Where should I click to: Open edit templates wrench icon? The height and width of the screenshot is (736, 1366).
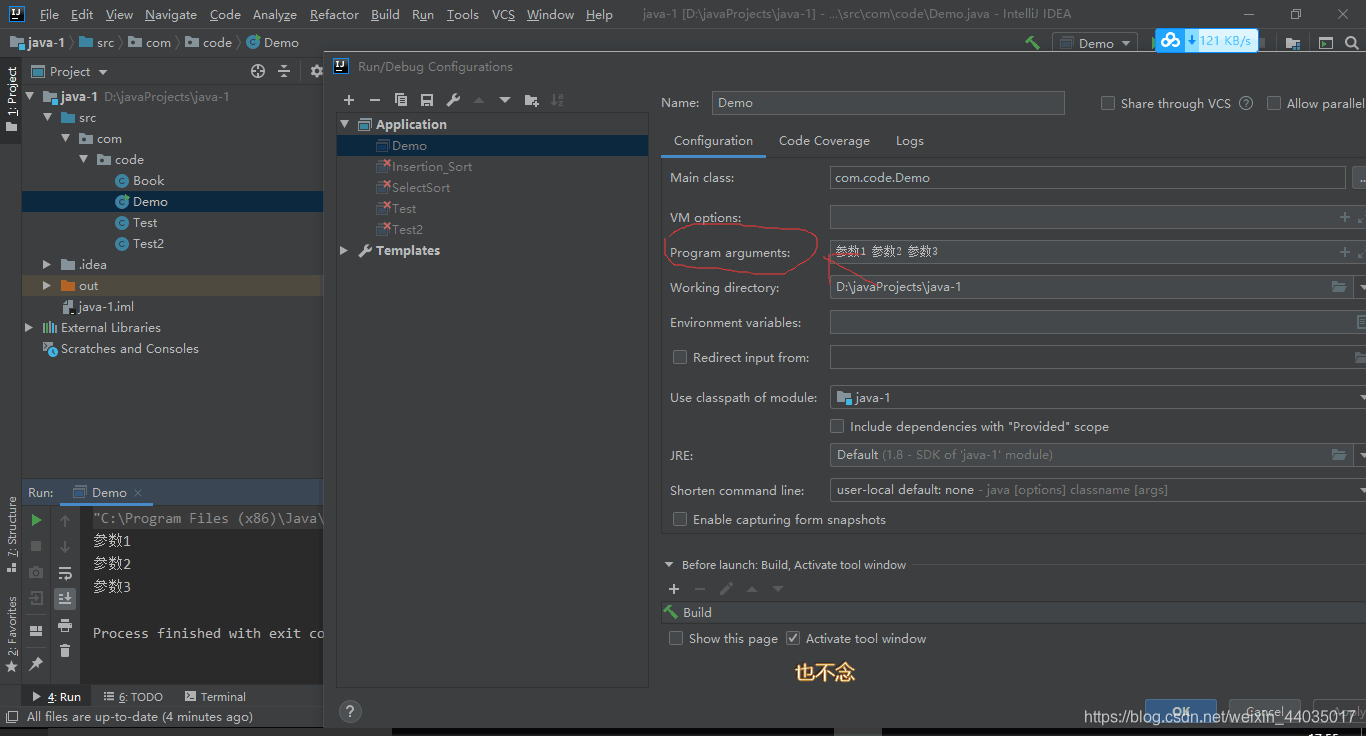(x=453, y=100)
